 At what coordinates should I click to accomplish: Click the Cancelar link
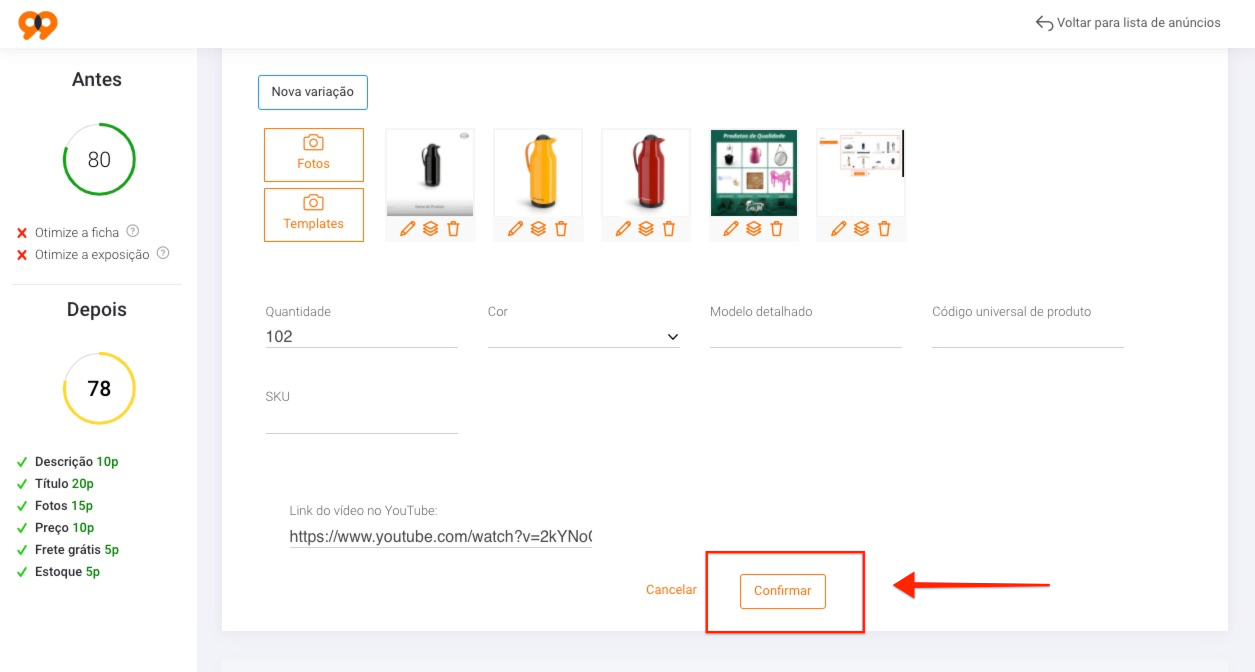pyautogui.click(x=671, y=590)
